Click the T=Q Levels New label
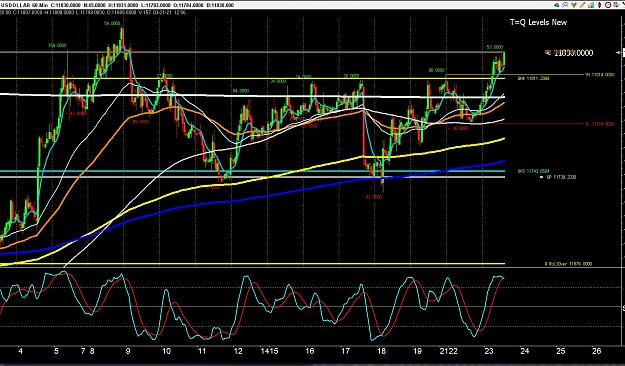625x366 pixels. click(x=538, y=22)
